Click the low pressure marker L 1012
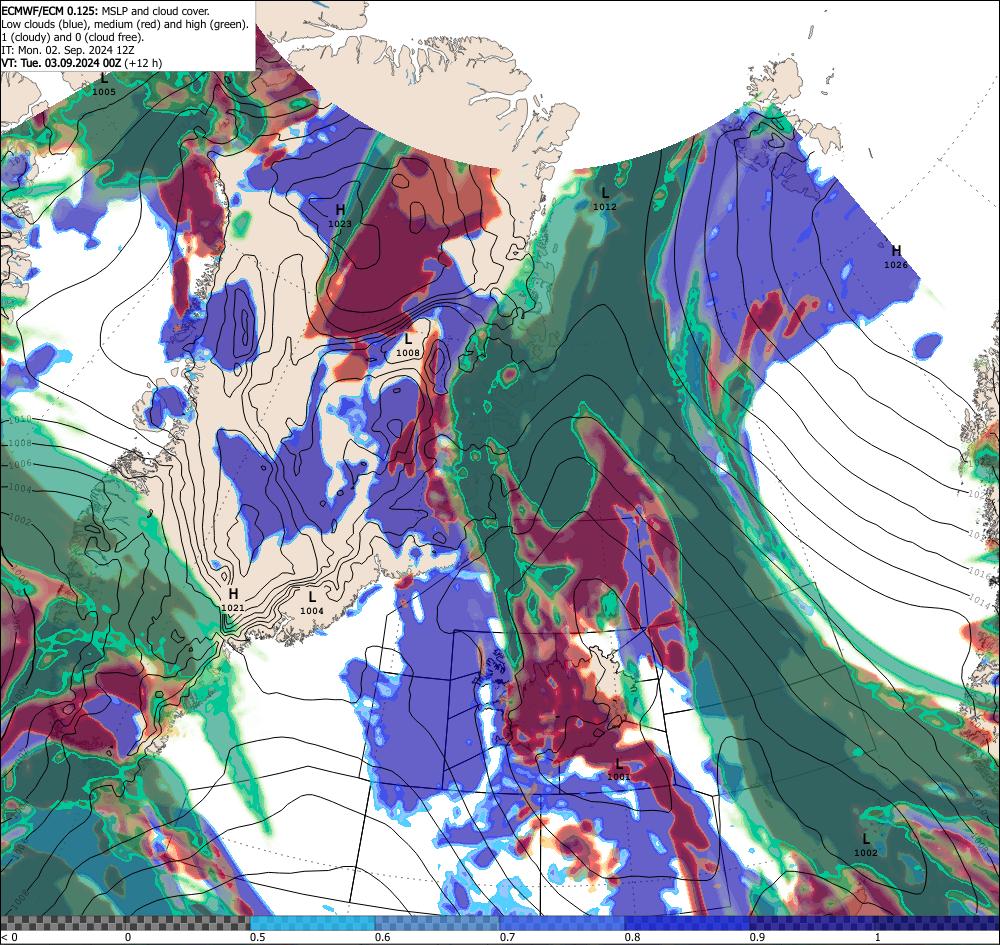This screenshot has height=945, width=1000. click(x=605, y=198)
